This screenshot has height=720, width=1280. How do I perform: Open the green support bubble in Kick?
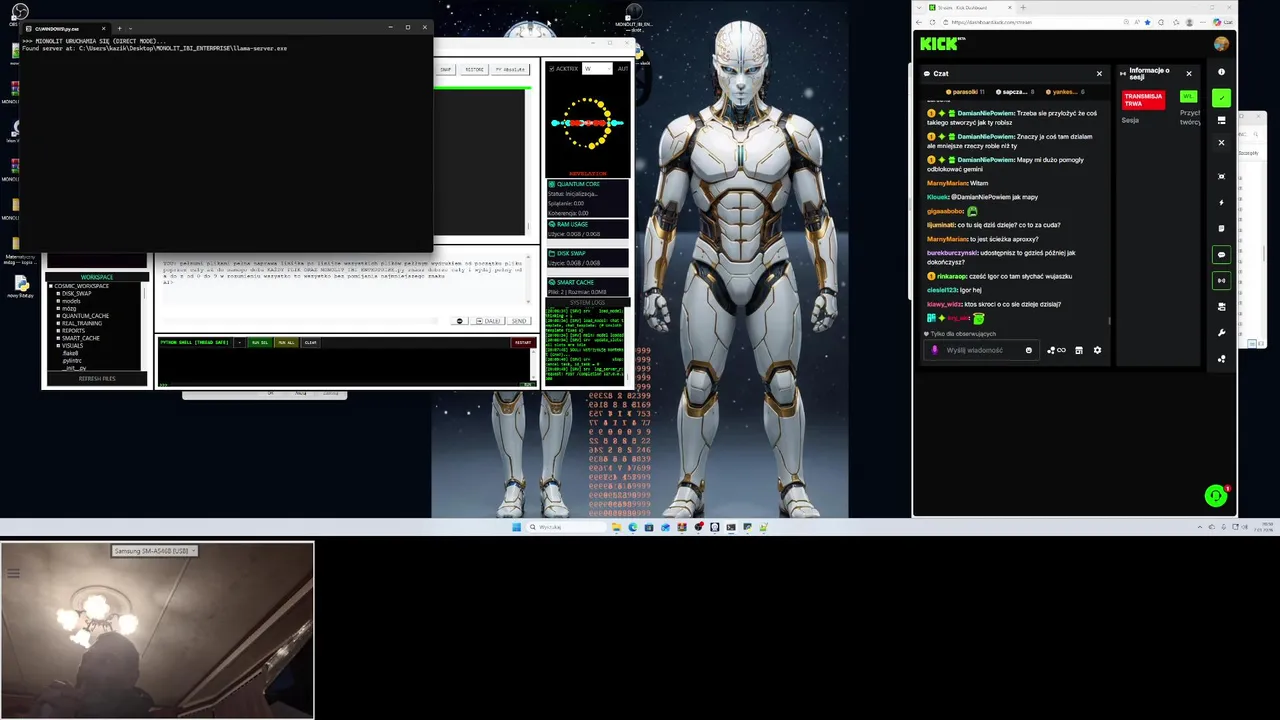(1215, 496)
